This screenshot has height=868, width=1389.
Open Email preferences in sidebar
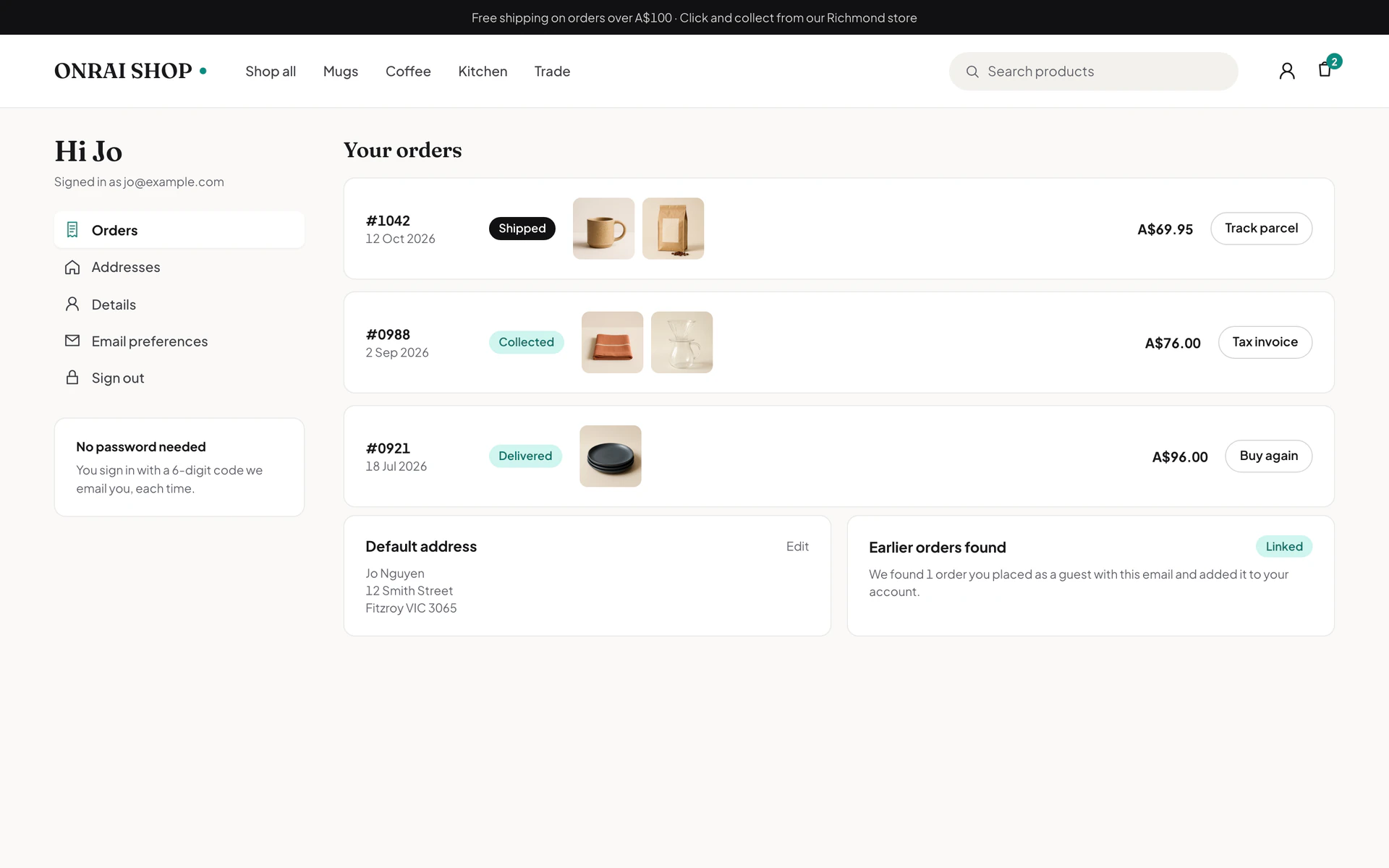pyautogui.click(x=179, y=341)
